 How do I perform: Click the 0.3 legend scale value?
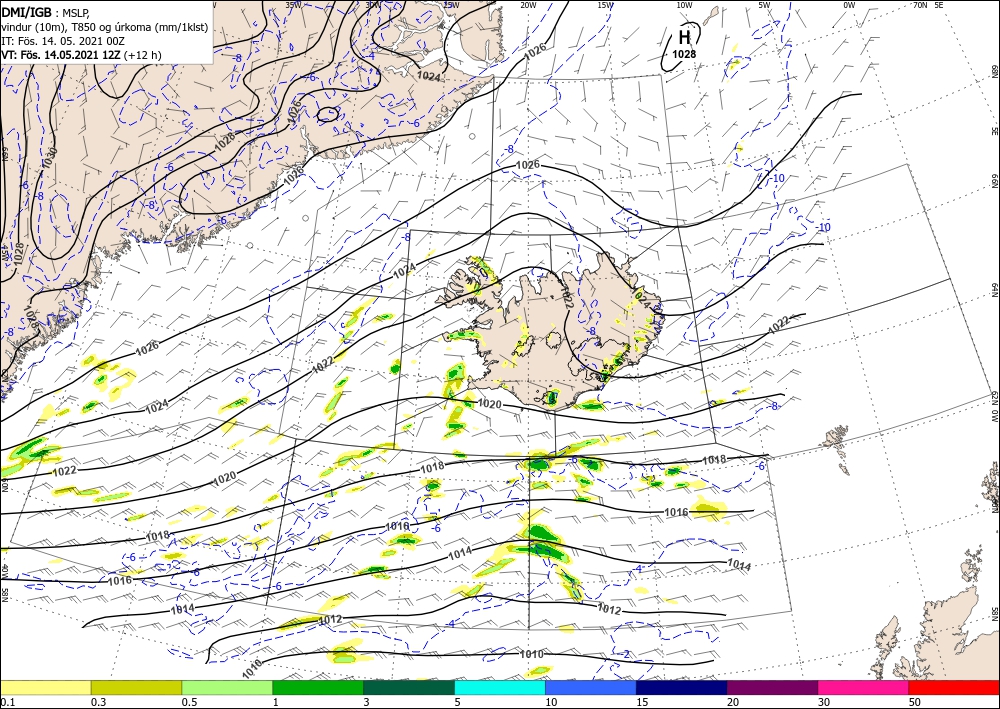[x=98, y=702]
